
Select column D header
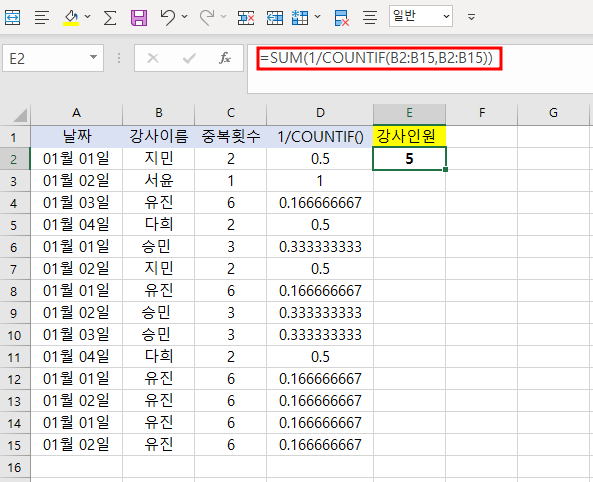[320, 113]
